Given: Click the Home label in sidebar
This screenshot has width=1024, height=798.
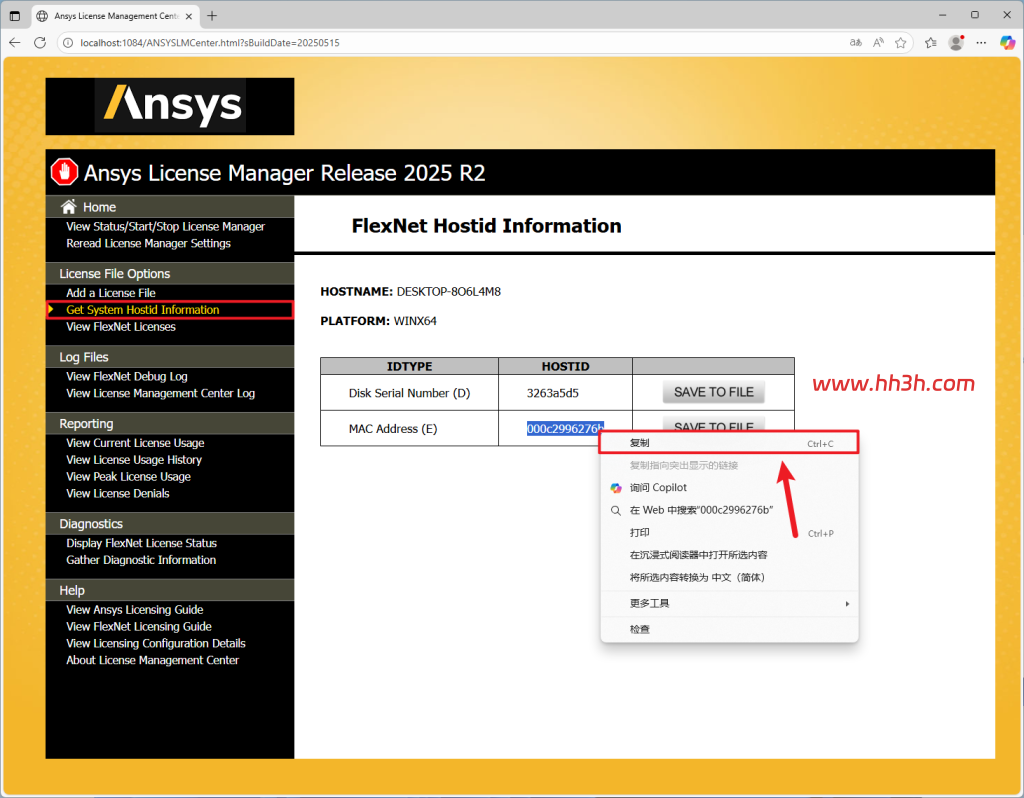Looking at the screenshot, I should (99, 207).
